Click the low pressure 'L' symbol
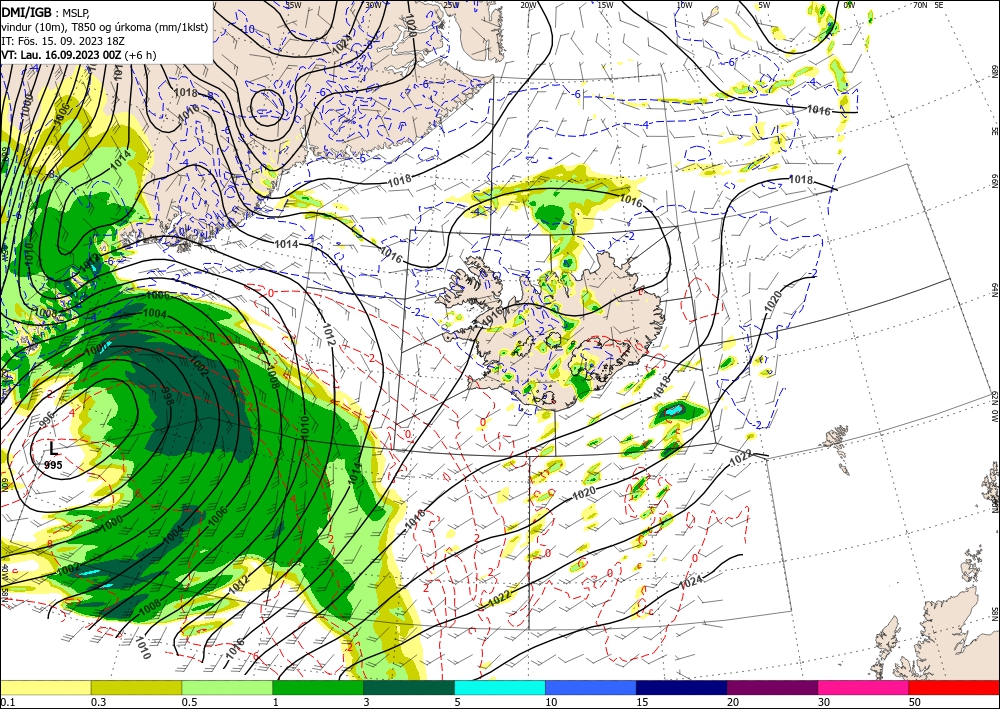Viewport: 1000px width, 709px height. coord(53,449)
